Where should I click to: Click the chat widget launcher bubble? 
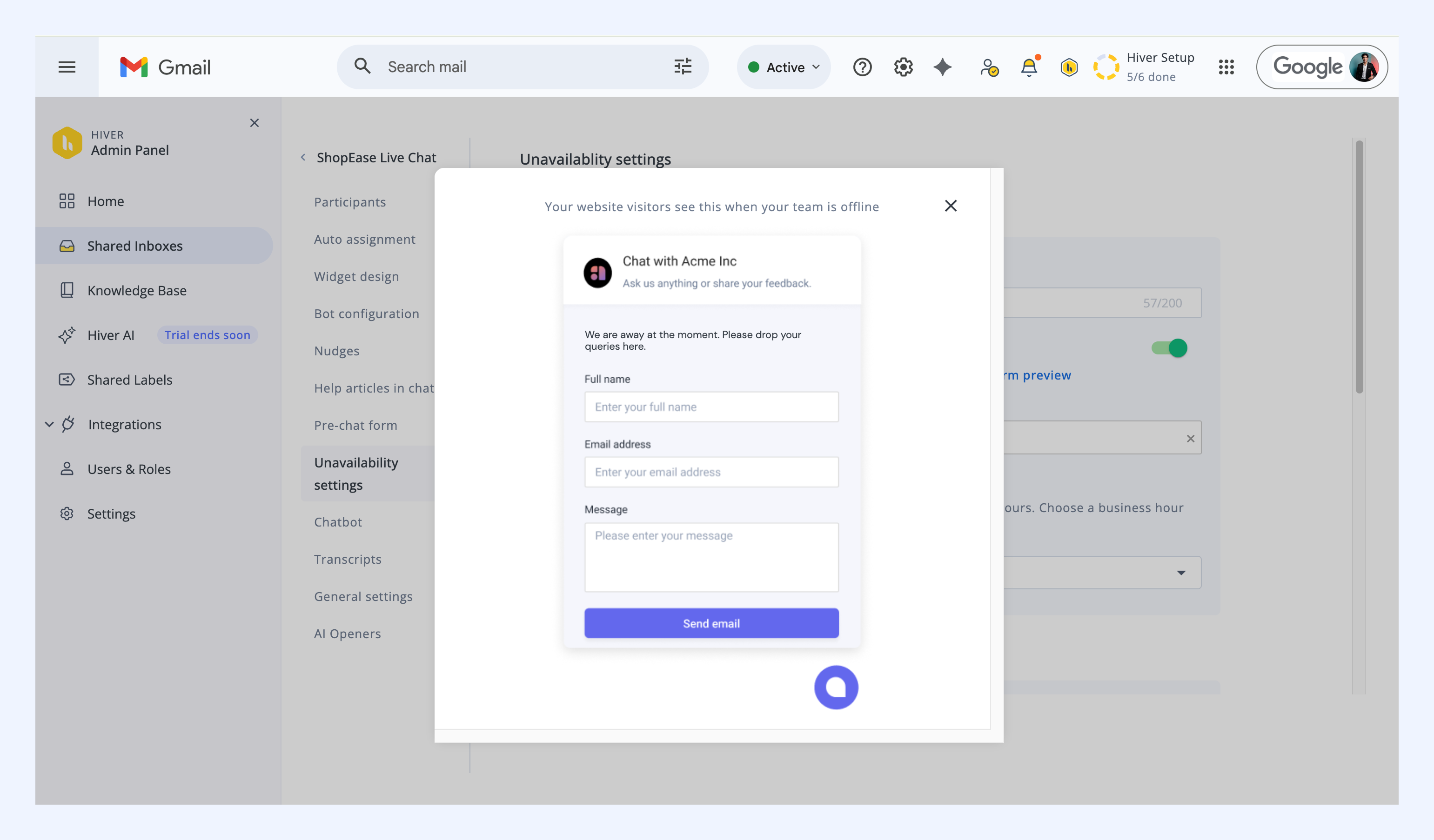coord(836,687)
